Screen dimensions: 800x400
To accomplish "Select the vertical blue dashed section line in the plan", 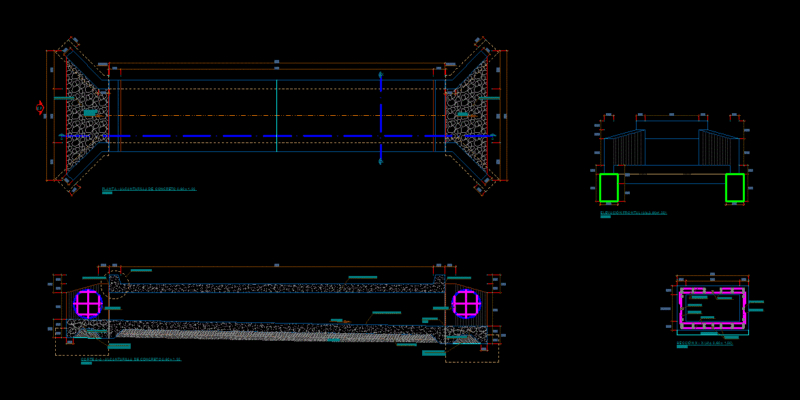I will click(381, 118).
